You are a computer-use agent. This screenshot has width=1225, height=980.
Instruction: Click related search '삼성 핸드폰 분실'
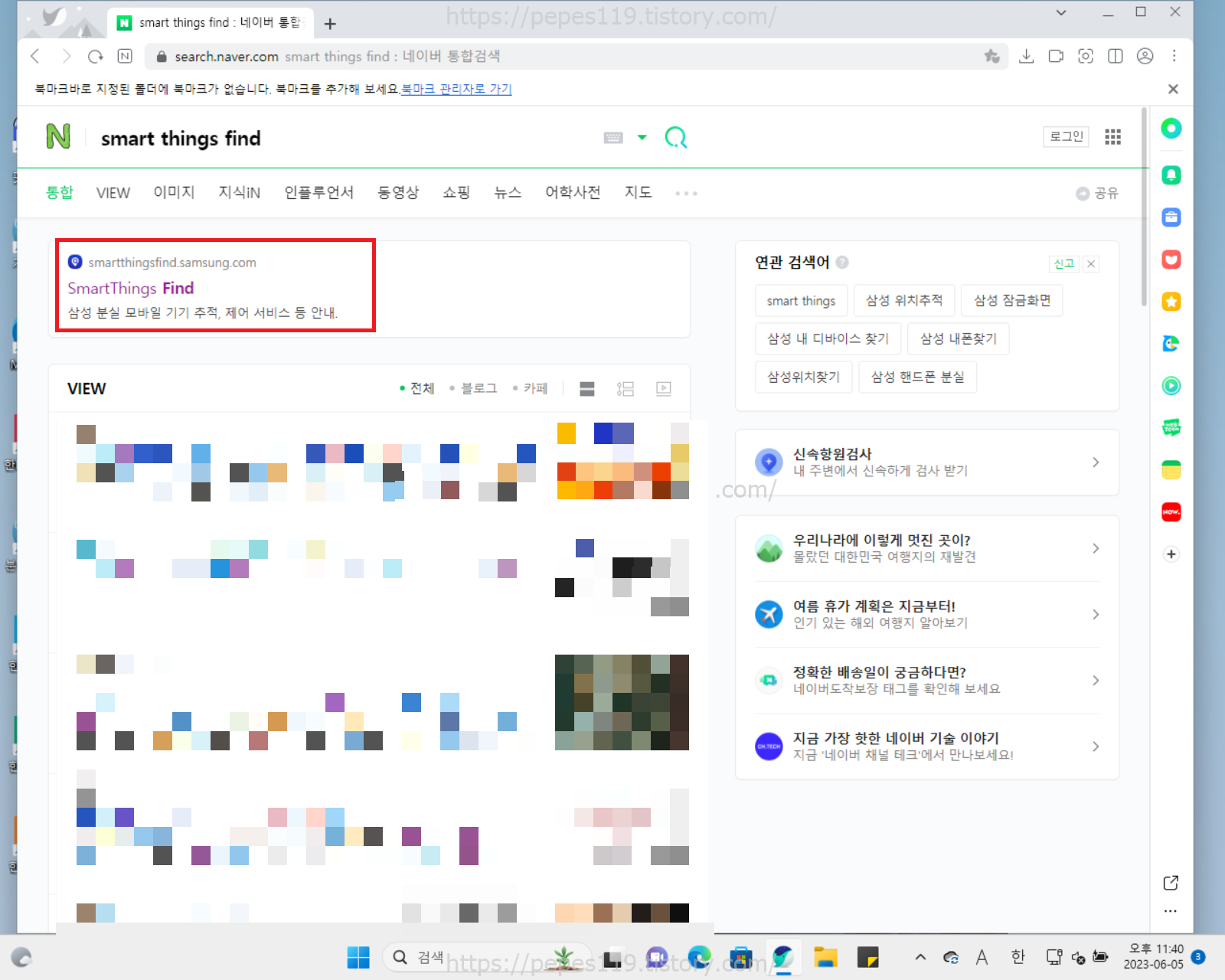(918, 377)
